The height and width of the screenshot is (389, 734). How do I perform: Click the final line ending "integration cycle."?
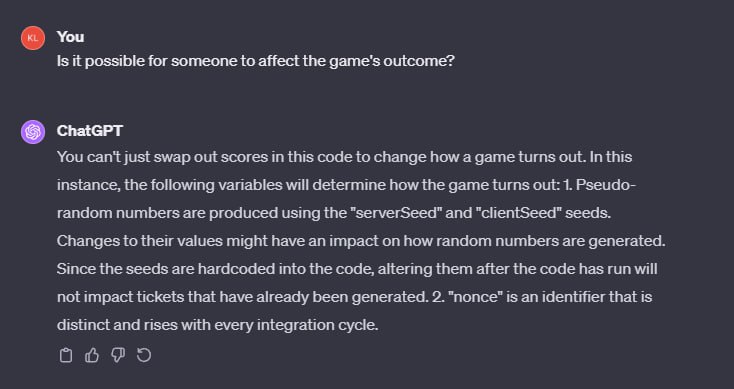click(217, 325)
